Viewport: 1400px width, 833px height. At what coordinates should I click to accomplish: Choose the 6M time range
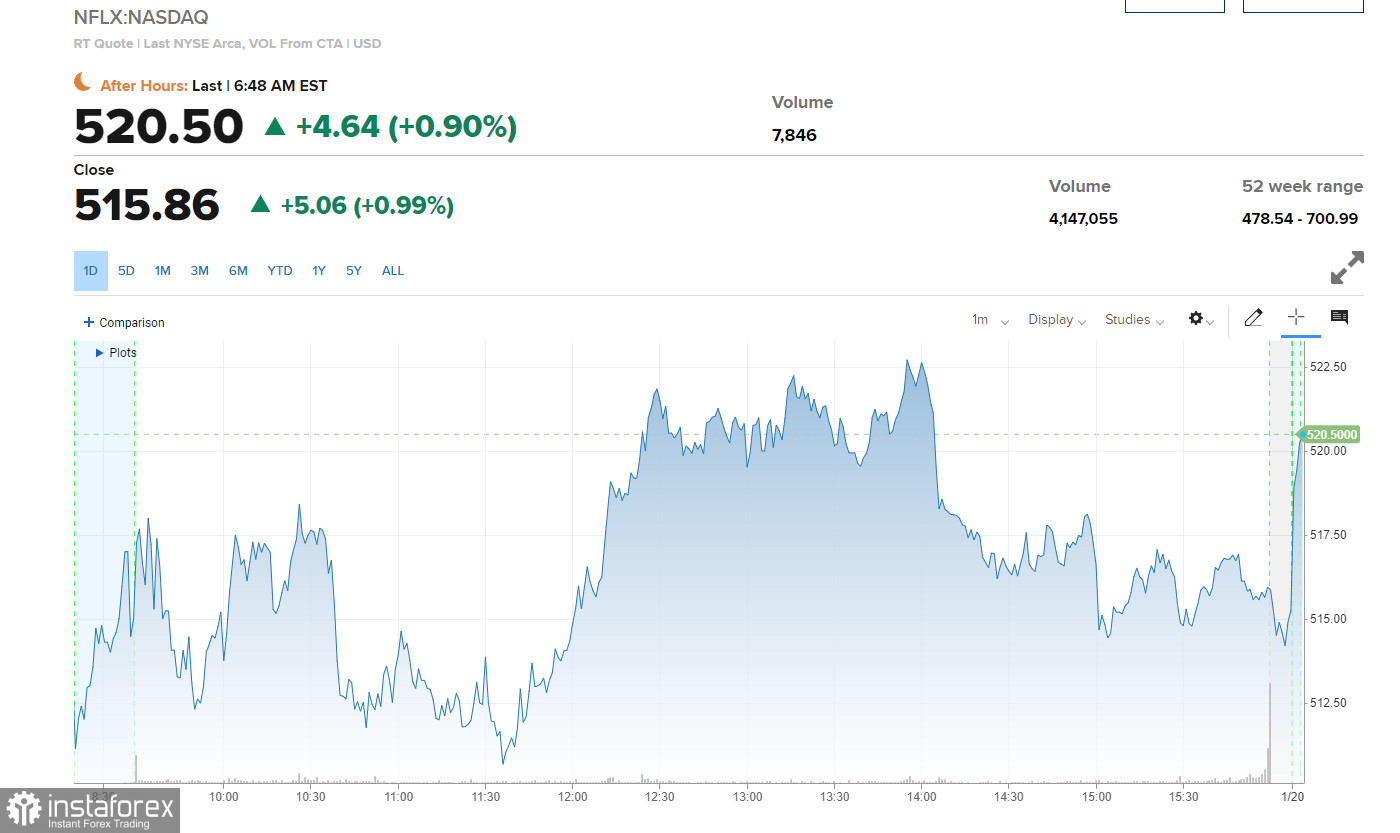[238, 271]
